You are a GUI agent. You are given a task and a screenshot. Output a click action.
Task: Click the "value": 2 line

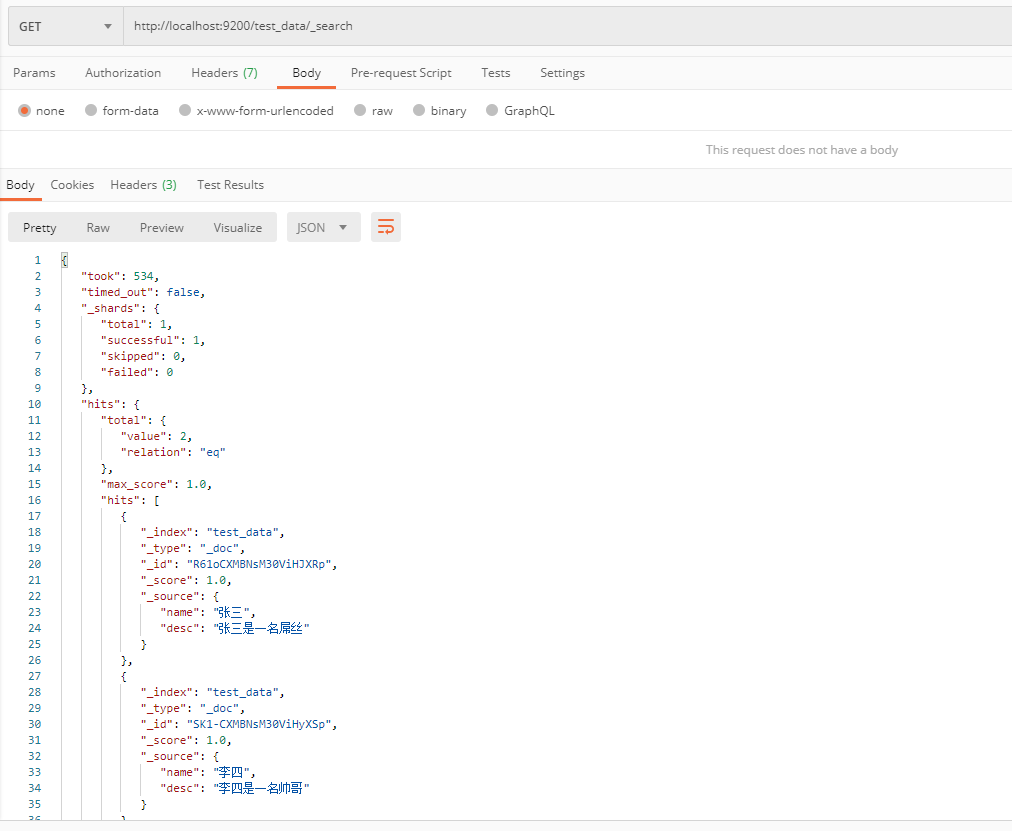[157, 436]
